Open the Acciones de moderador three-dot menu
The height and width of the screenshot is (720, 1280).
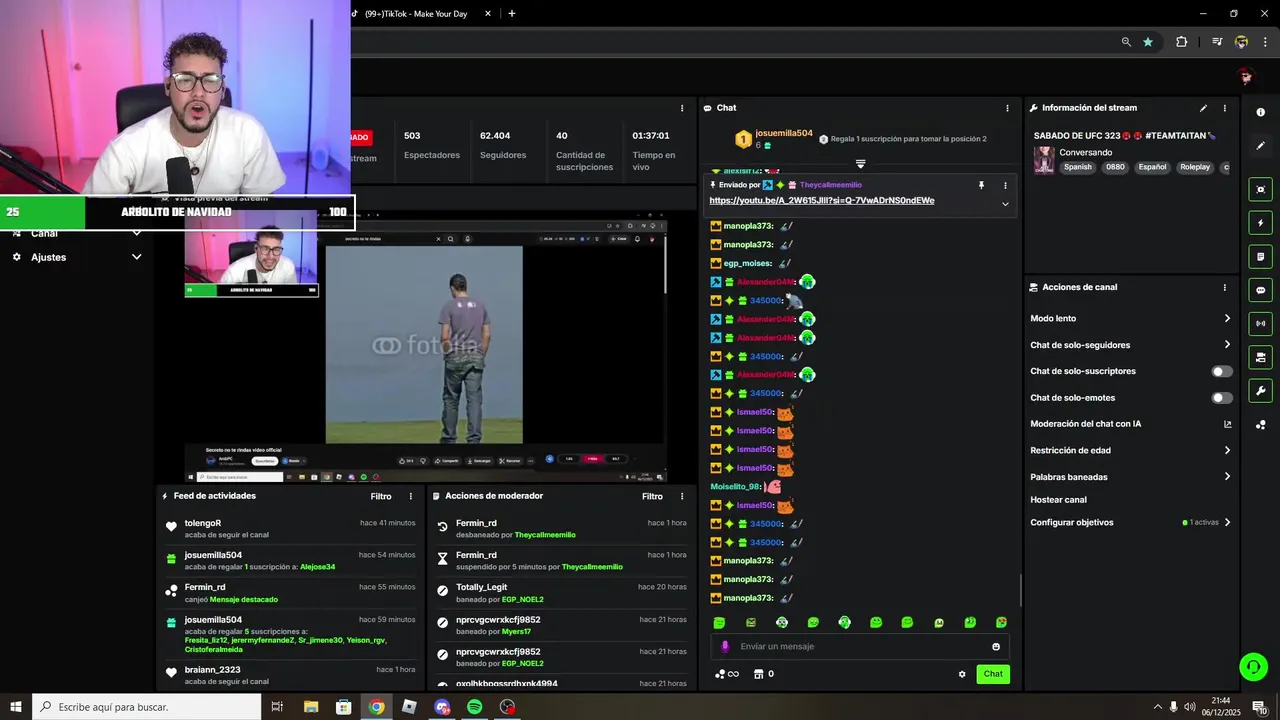[682, 496]
